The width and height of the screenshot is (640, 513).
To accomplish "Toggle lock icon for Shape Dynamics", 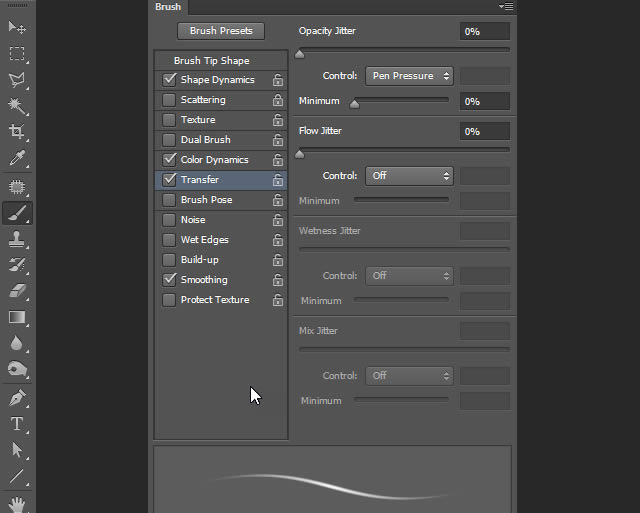I will tap(278, 80).
